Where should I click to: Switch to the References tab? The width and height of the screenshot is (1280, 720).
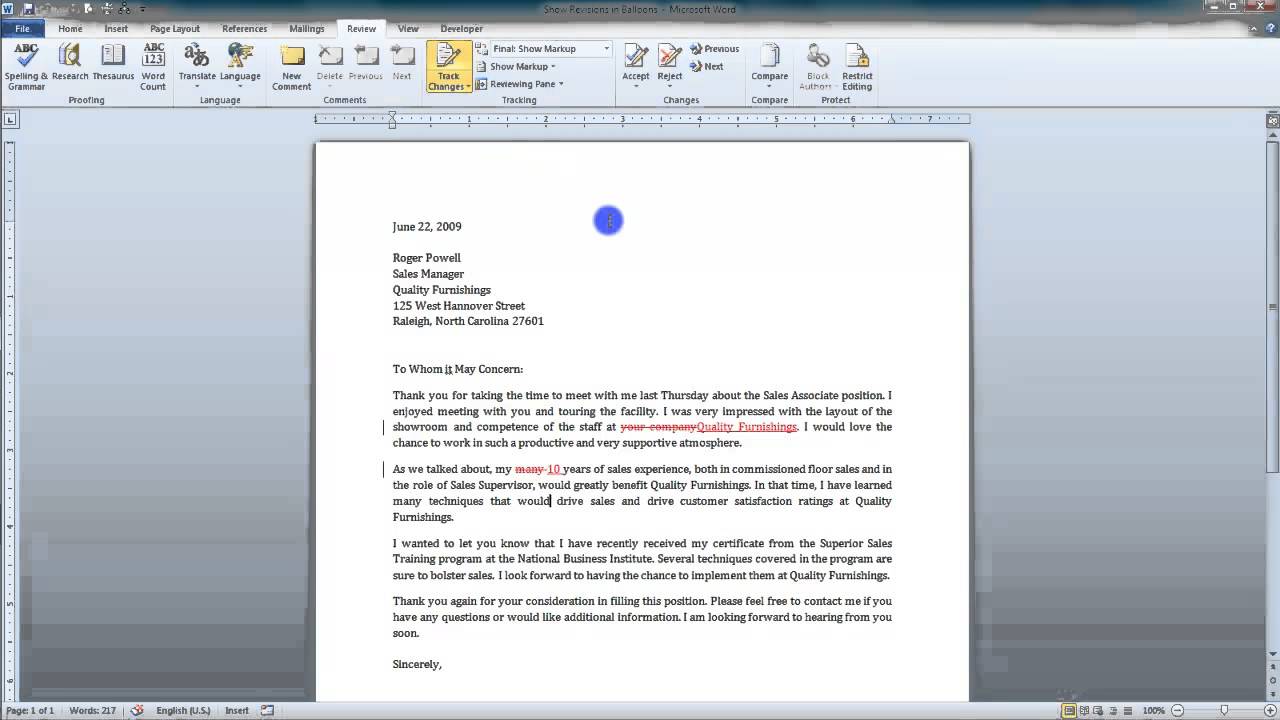(x=244, y=29)
